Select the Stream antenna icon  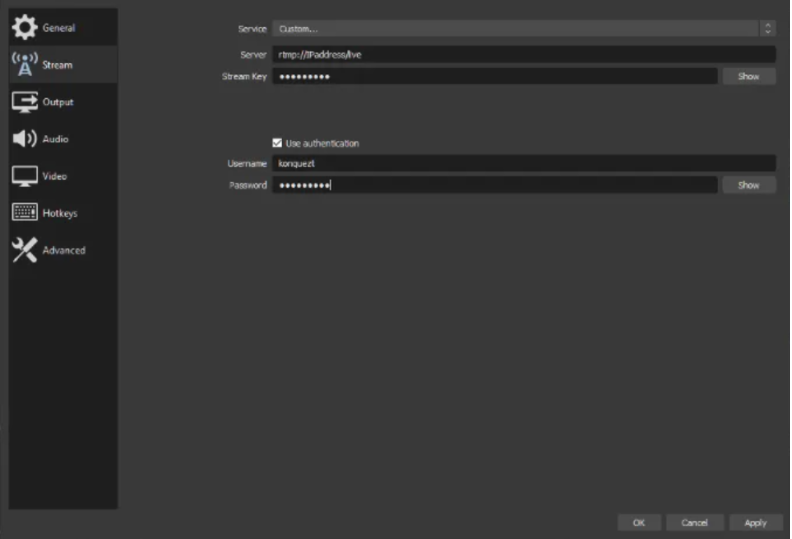(24, 65)
